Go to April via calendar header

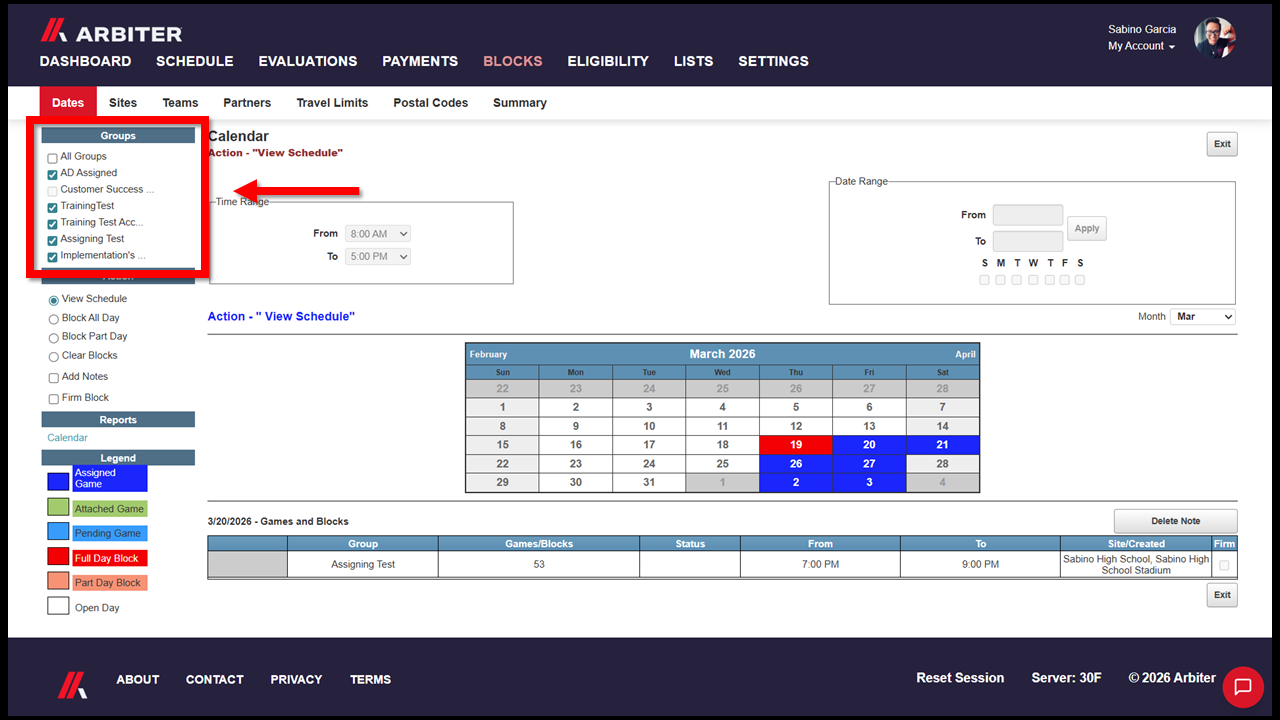[964, 354]
